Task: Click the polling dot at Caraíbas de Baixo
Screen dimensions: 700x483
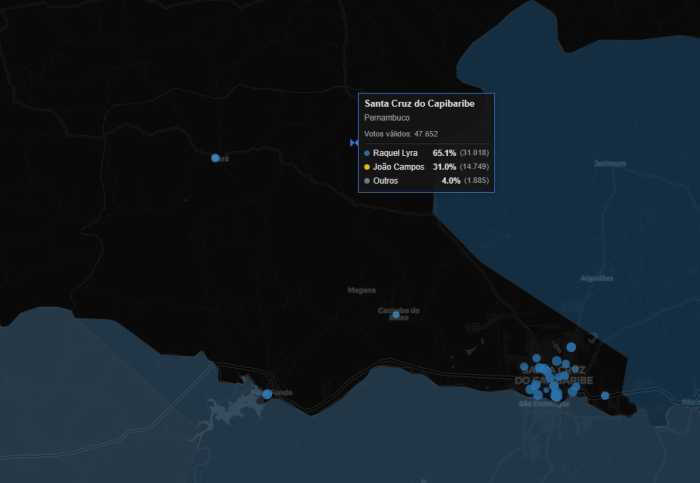Action: coord(396,315)
